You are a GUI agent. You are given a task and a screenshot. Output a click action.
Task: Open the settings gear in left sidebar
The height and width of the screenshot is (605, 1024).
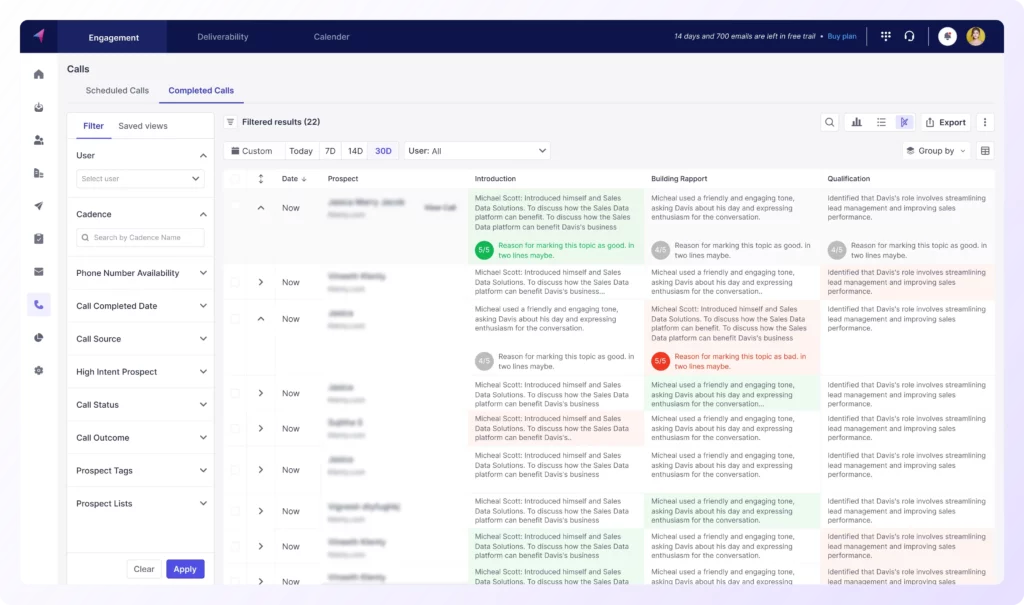pyautogui.click(x=38, y=370)
